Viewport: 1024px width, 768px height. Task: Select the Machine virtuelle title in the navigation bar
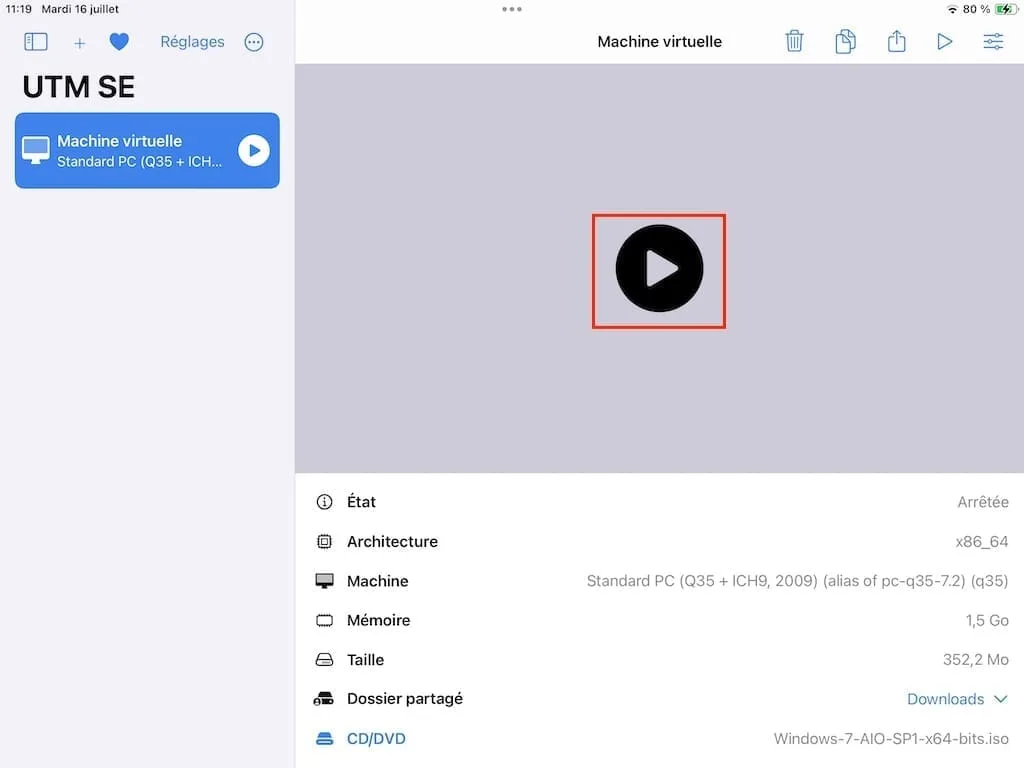coord(659,41)
